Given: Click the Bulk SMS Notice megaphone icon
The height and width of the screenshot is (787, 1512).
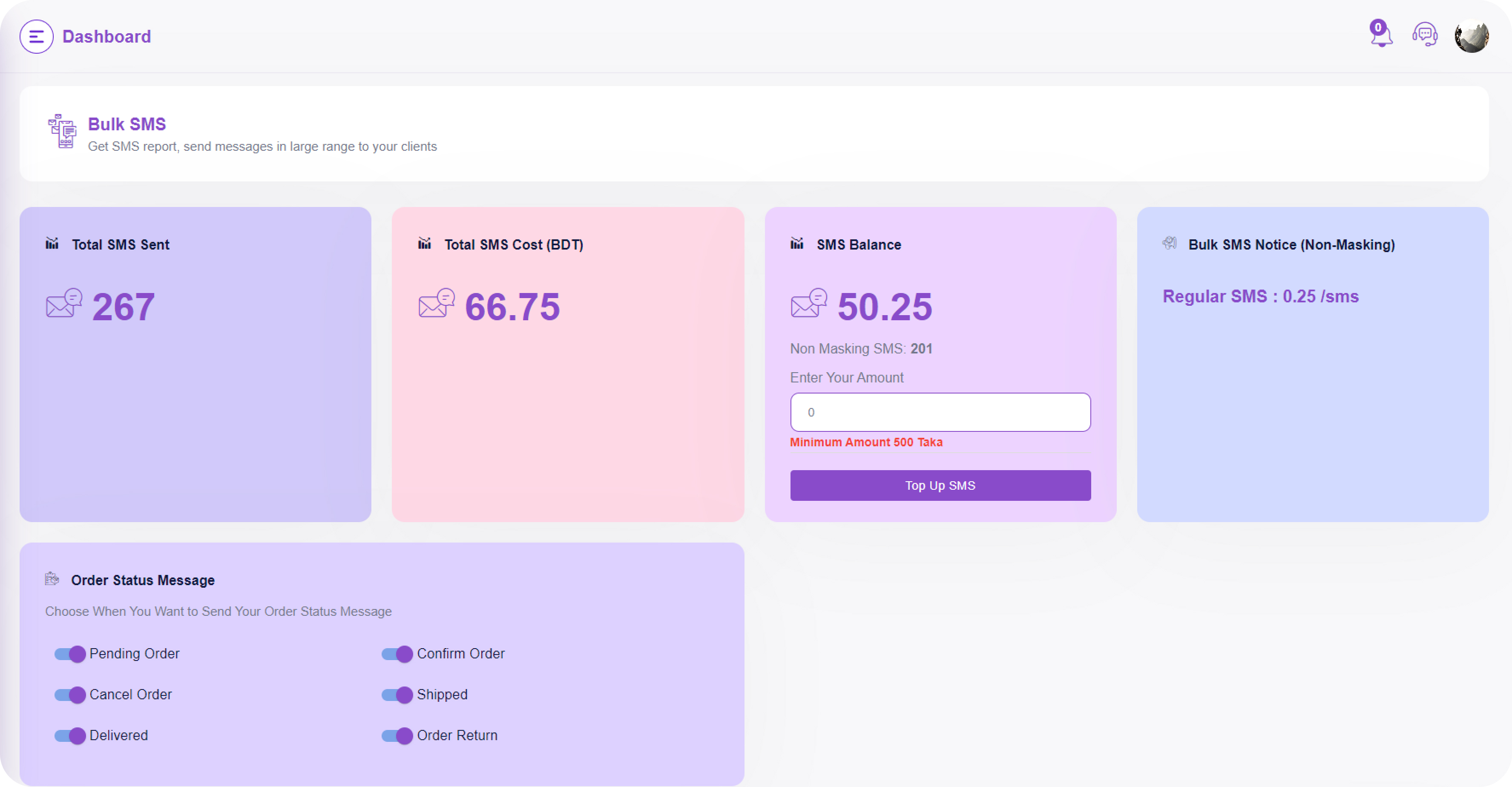Looking at the screenshot, I should coord(1169,244).
